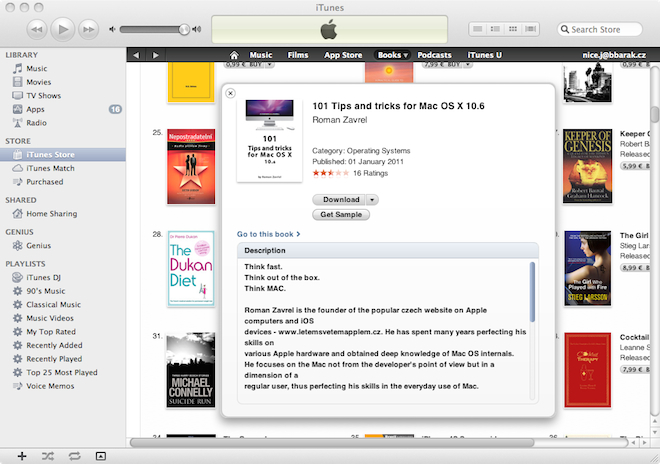Select iTunes Store in the sidebar
The image size is (660, 464).
(x=63, y=155)
